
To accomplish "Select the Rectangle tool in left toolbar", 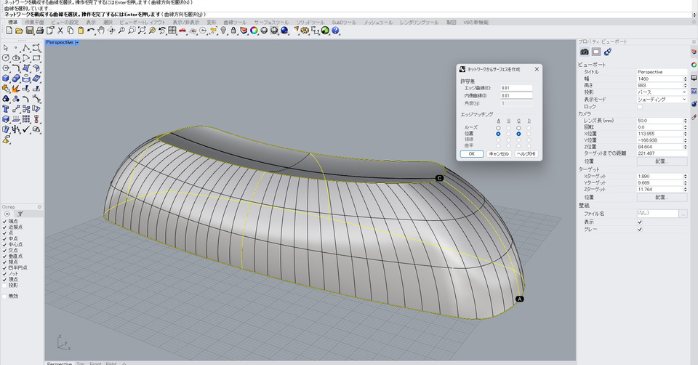I will [37, 58].
